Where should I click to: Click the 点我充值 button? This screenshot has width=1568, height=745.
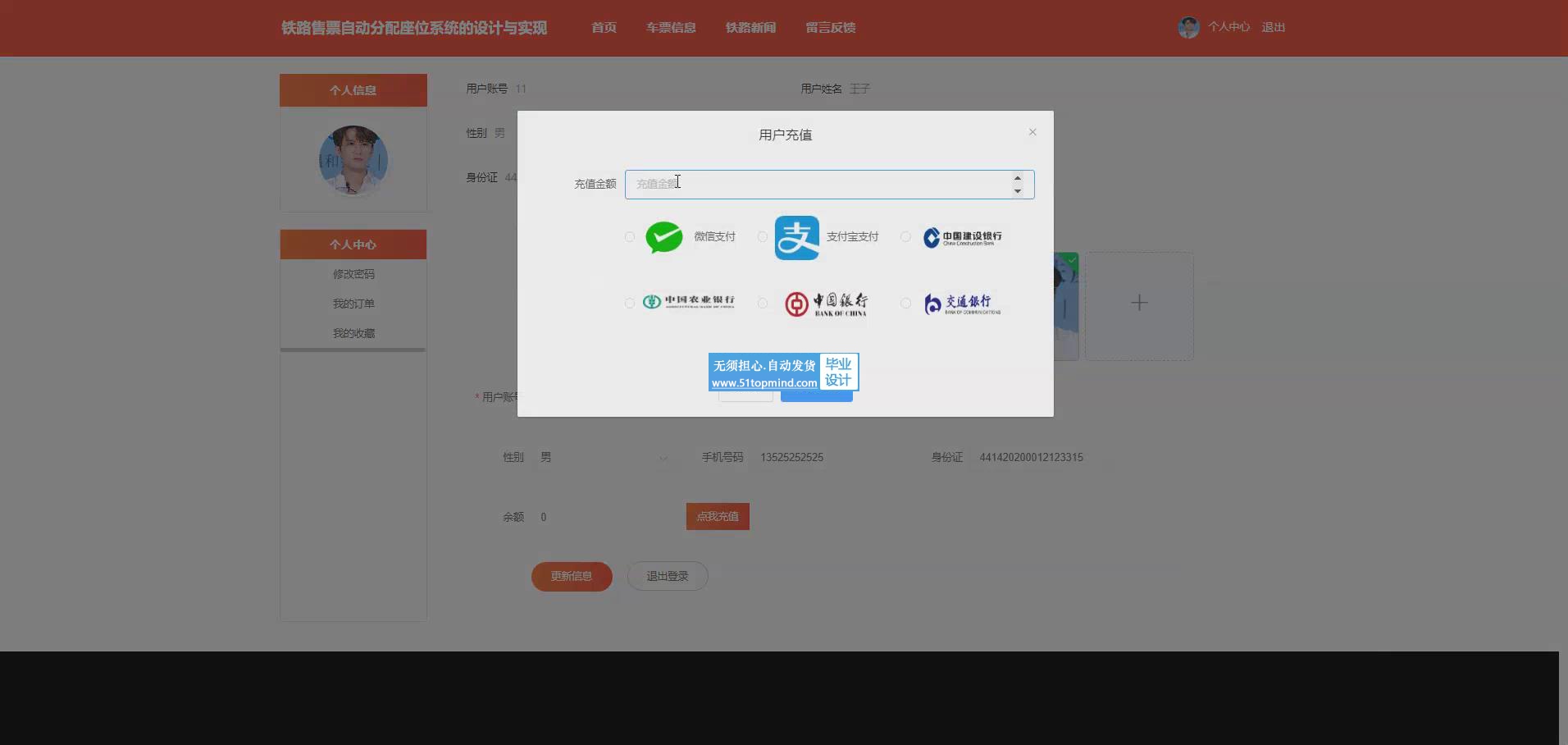click(x=718, y=516)
